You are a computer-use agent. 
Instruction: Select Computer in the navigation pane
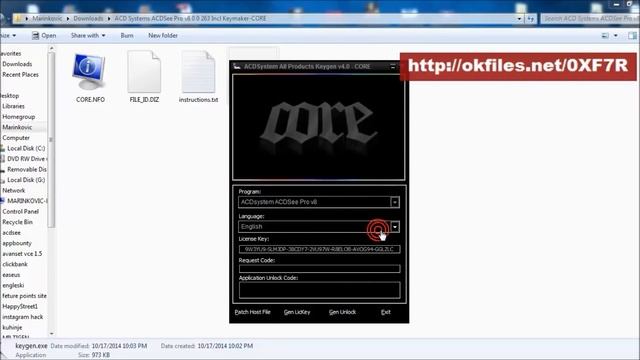tap(16, 138)
